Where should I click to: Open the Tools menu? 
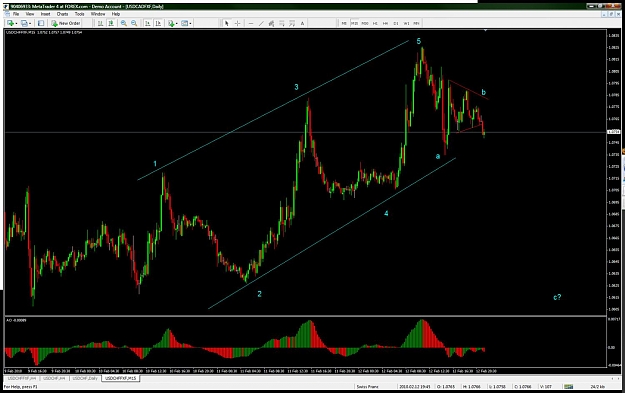(79, 14)
